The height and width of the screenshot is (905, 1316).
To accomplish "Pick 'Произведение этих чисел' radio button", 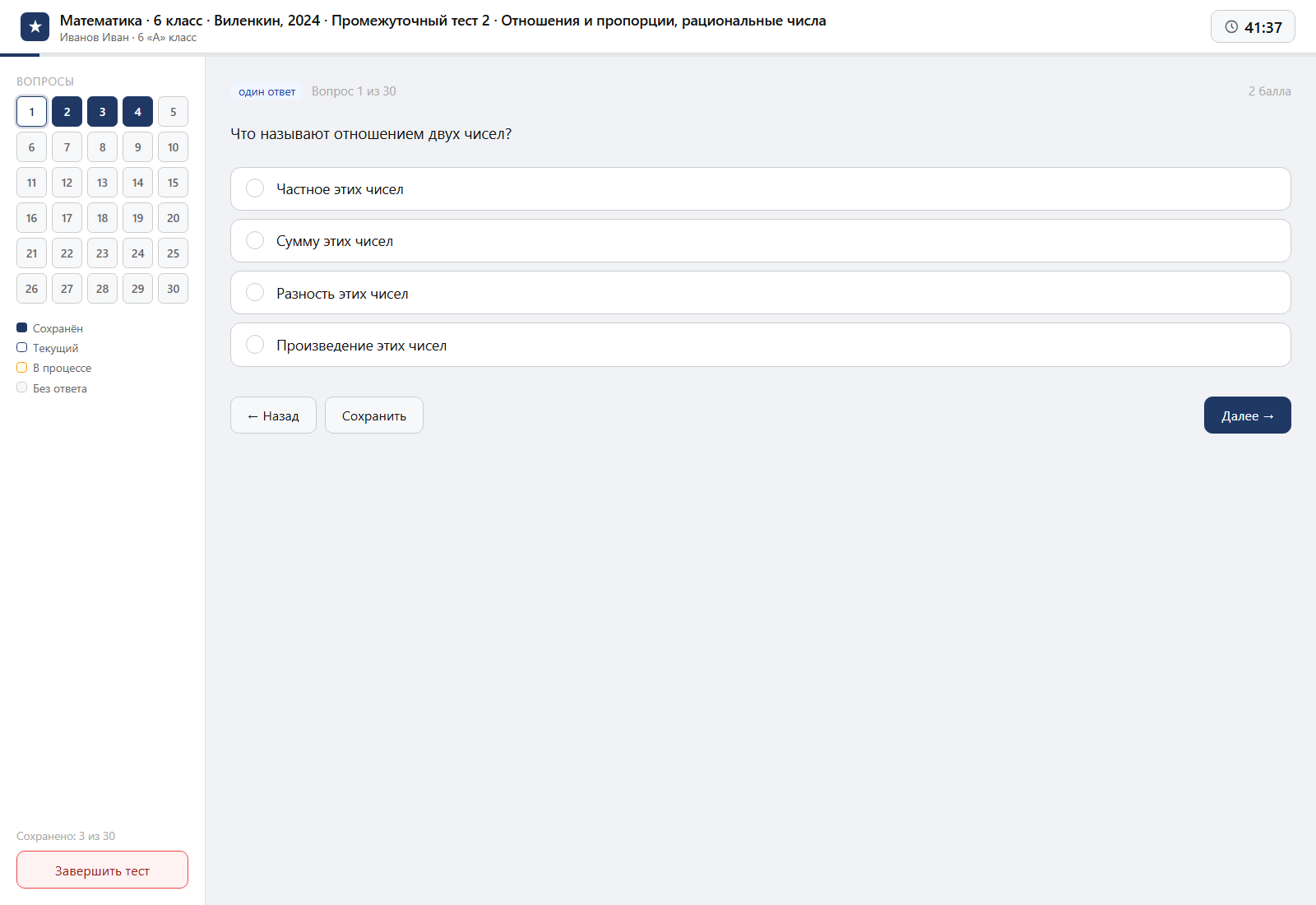I will tap(760, 345).
